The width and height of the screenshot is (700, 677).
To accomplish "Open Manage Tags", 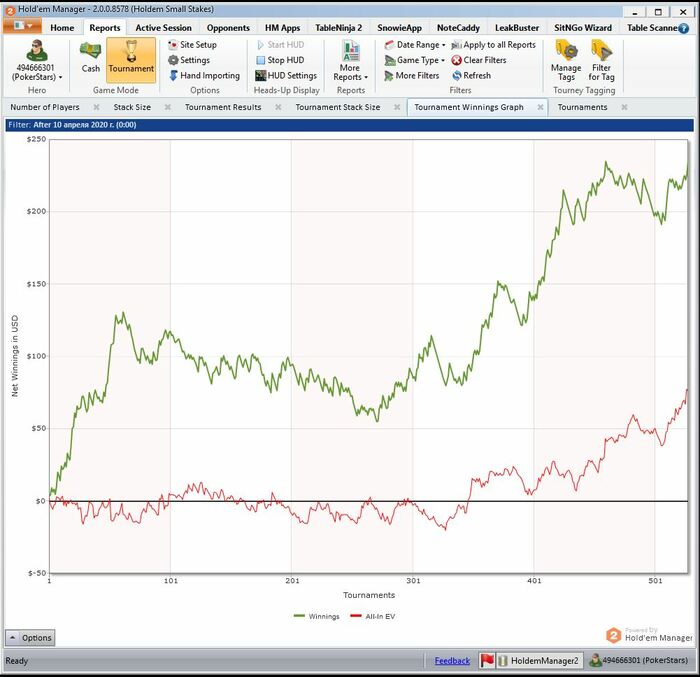I will click(566, 60).
